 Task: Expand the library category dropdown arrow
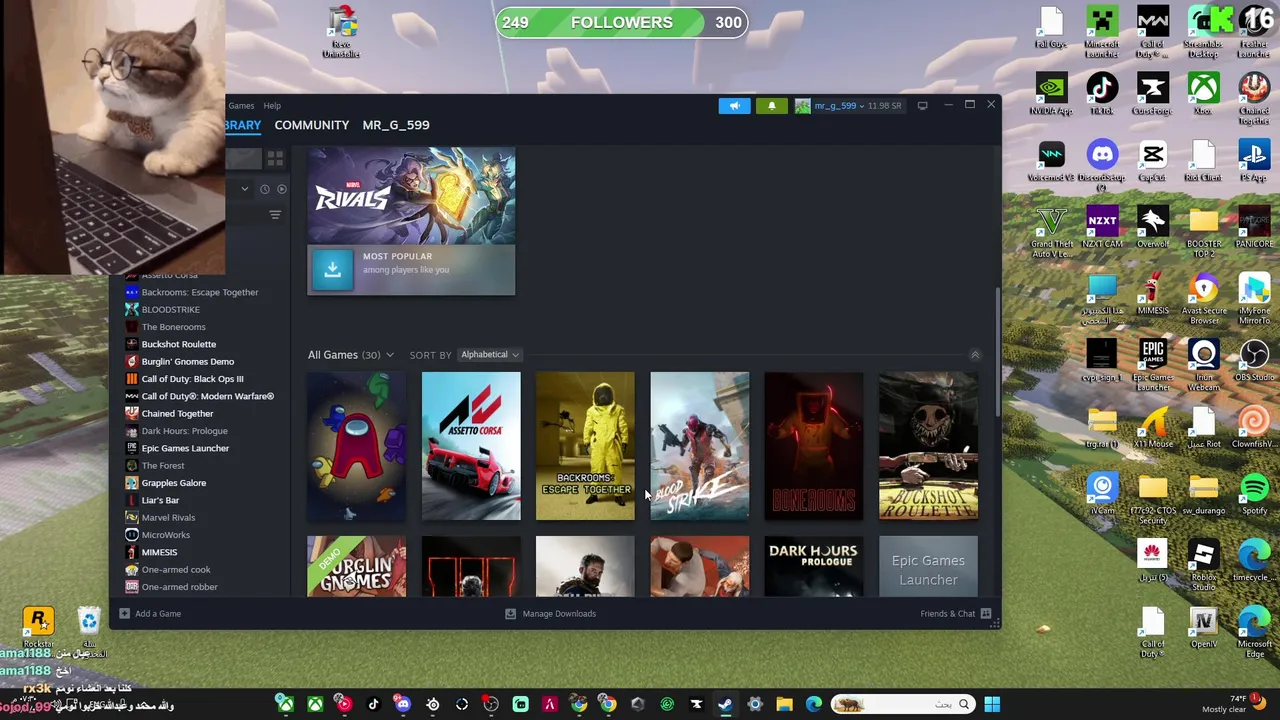tap(244, 189)
